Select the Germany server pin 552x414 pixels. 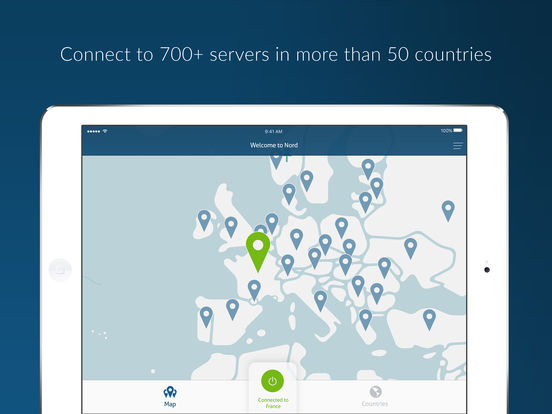pyautogui.click(x=296, y=239)
